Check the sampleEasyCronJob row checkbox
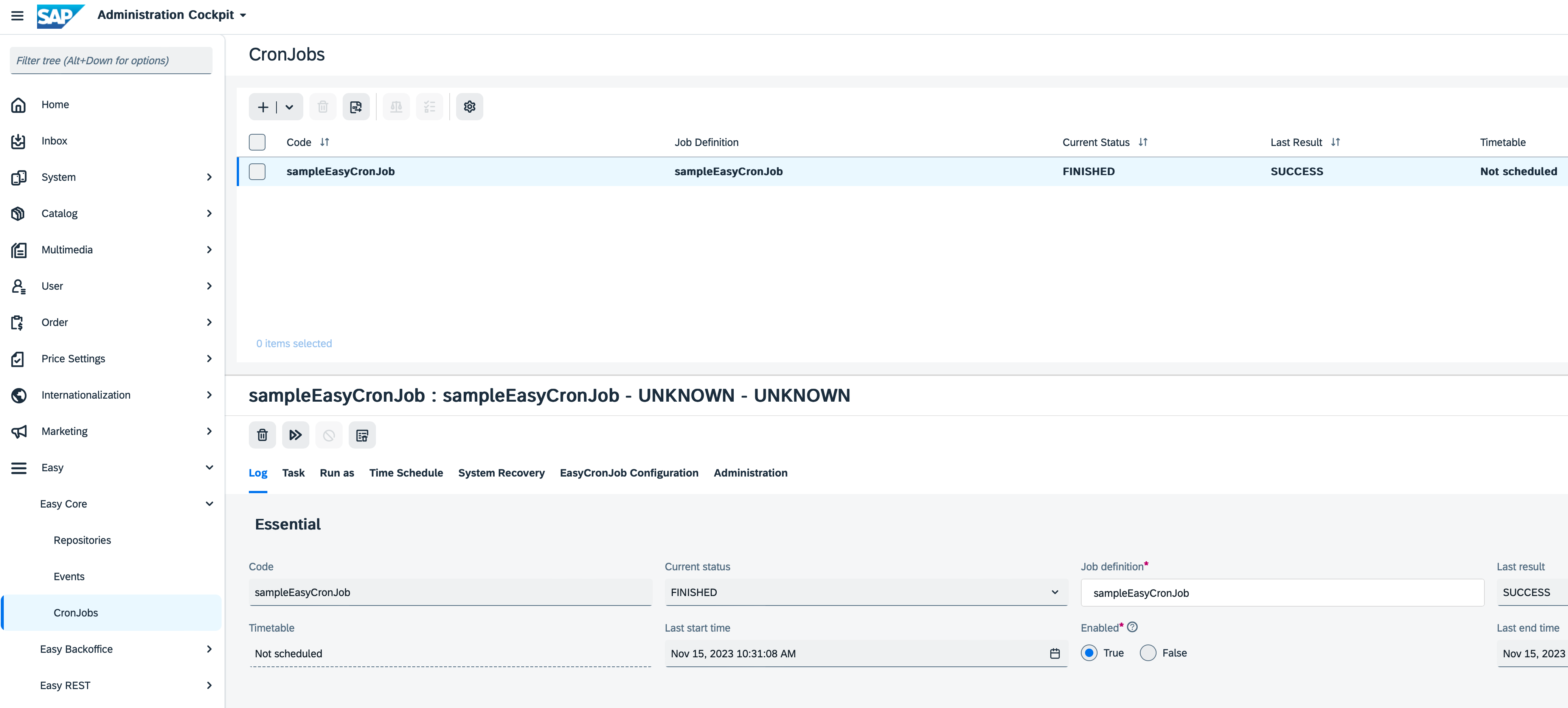Image resolution: width=1568 pixels, height=708 pixels. (258, 172)
